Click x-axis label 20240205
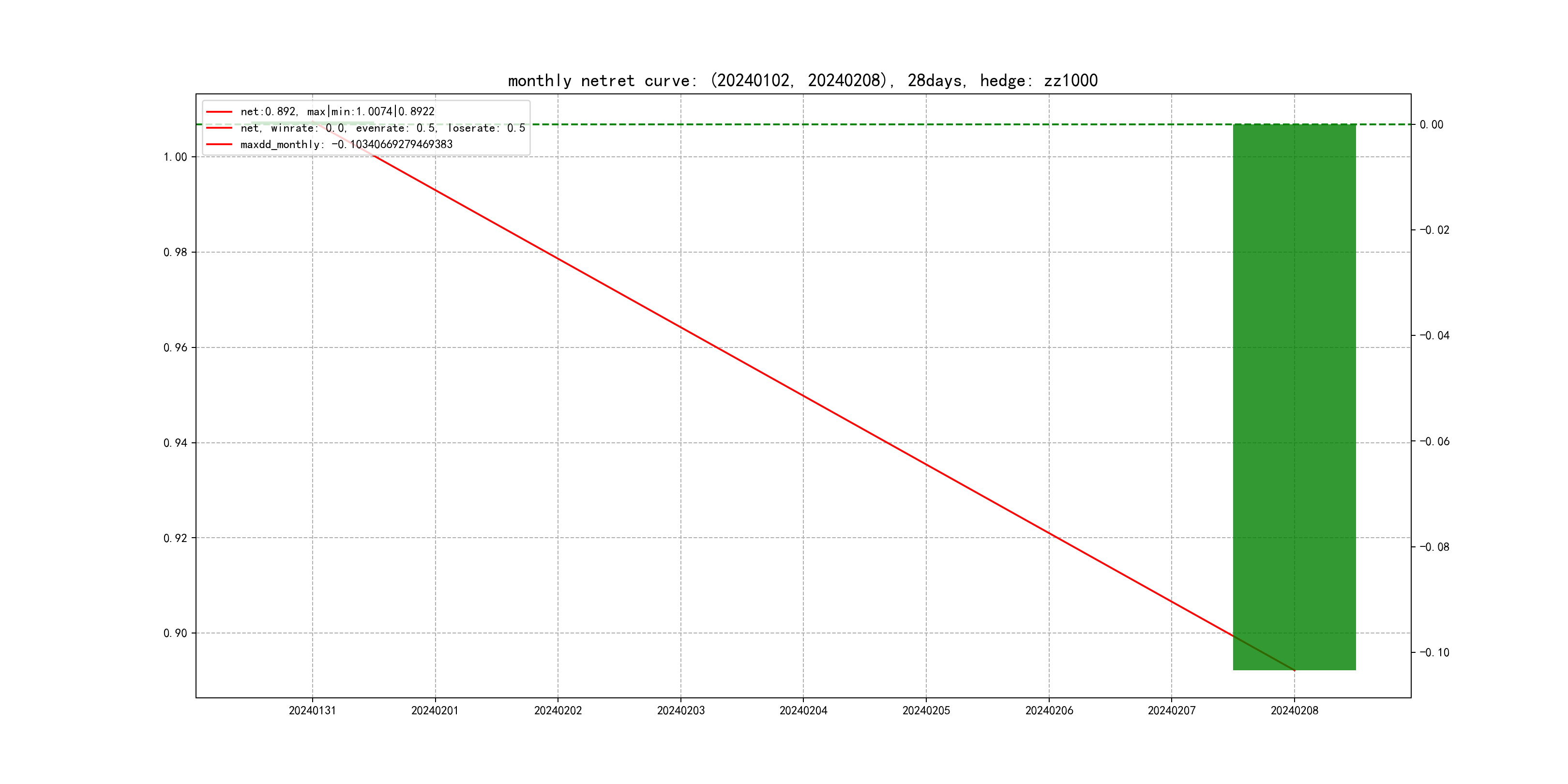This screenshot has width=1568, height=784. click(x=926, y=711)
